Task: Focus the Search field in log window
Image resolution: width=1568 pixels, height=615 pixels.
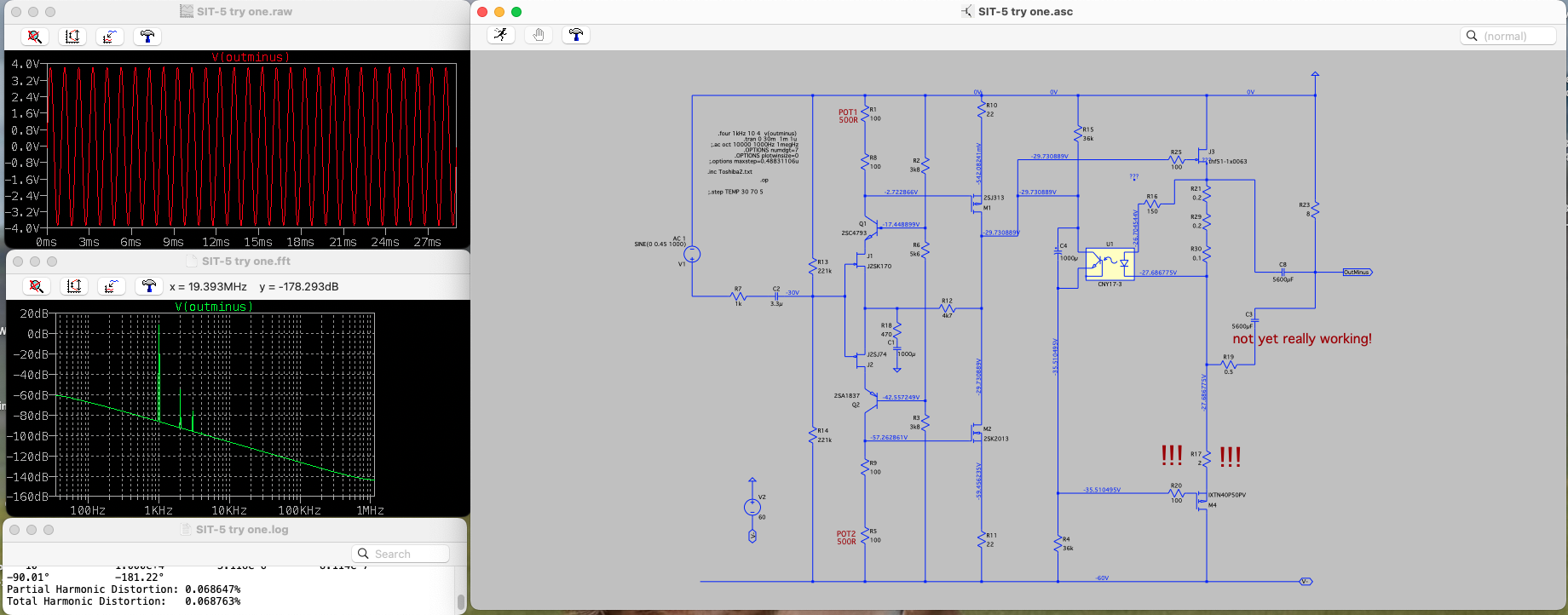Action: coord(401,554)
